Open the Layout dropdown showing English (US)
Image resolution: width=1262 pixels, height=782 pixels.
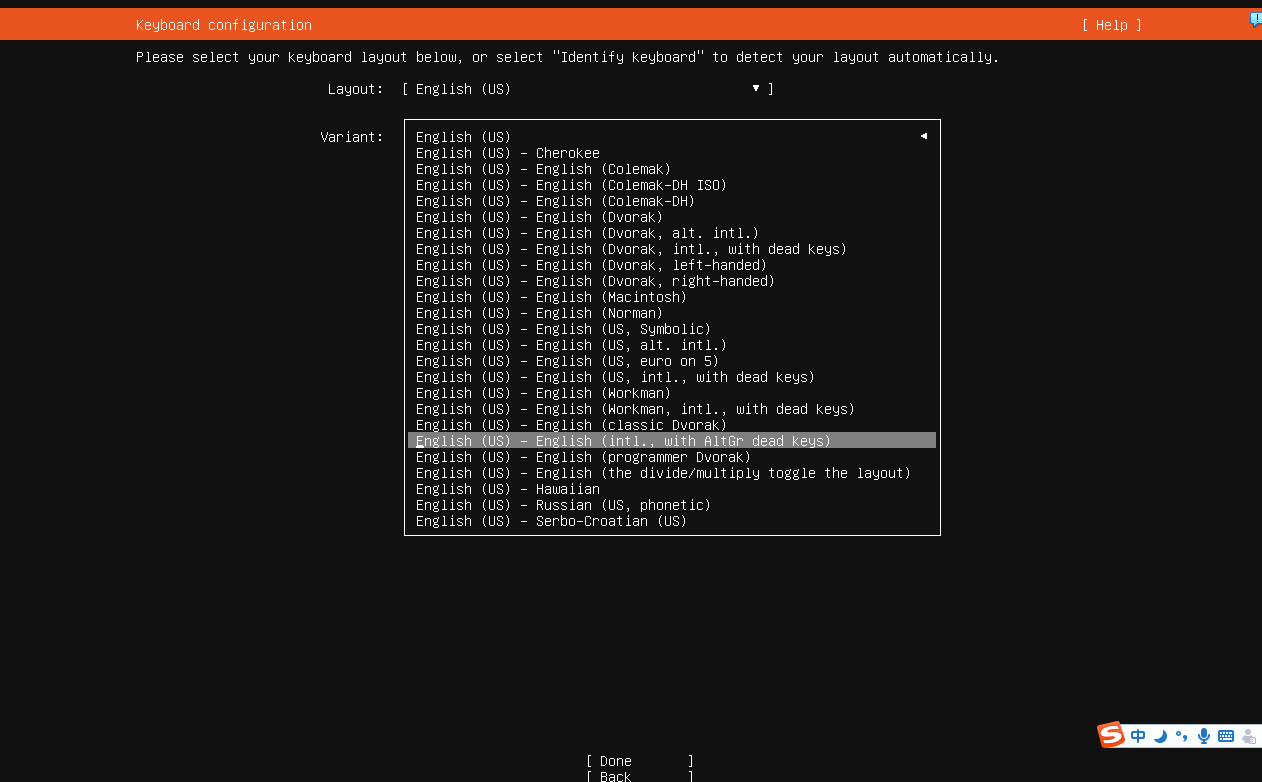(588, 89)
